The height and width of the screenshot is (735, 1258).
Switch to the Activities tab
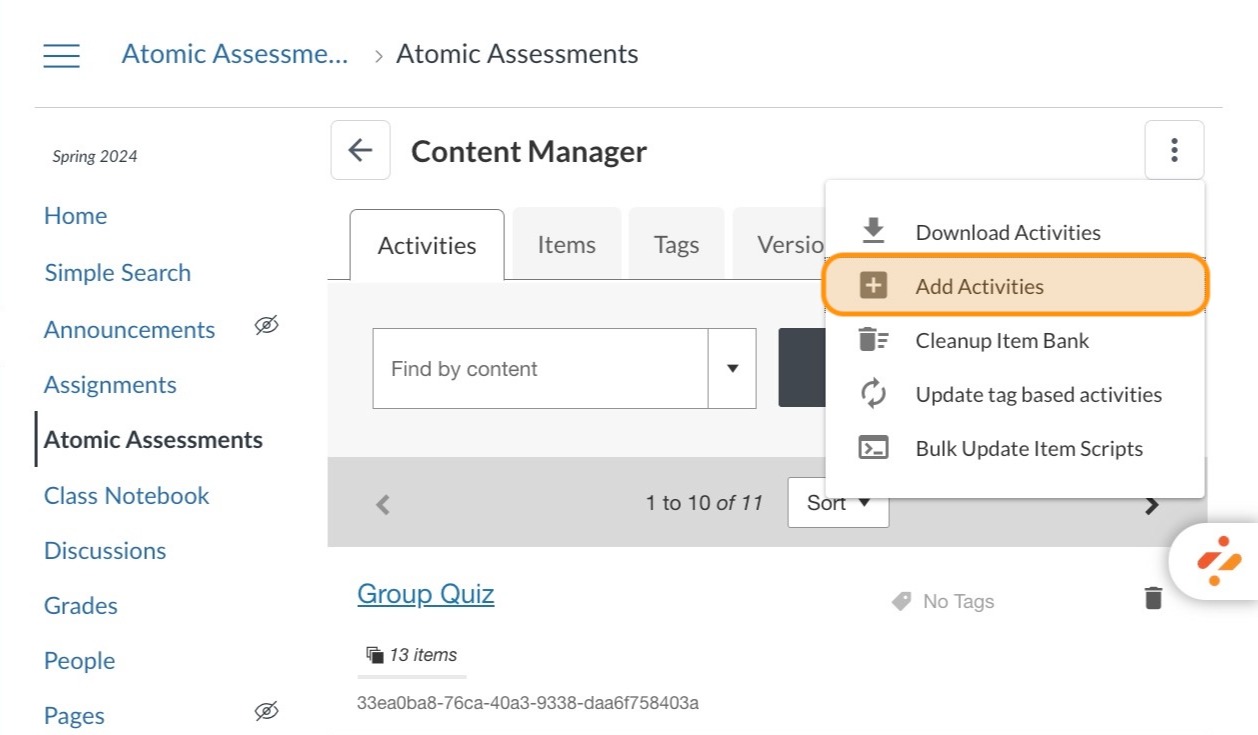point(427,245)
